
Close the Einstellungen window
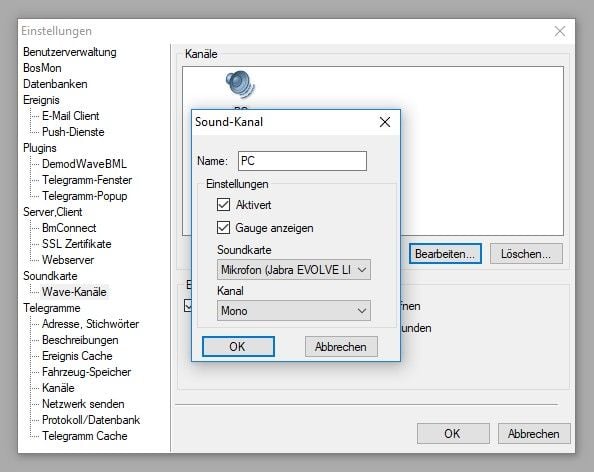click(560, 31)
